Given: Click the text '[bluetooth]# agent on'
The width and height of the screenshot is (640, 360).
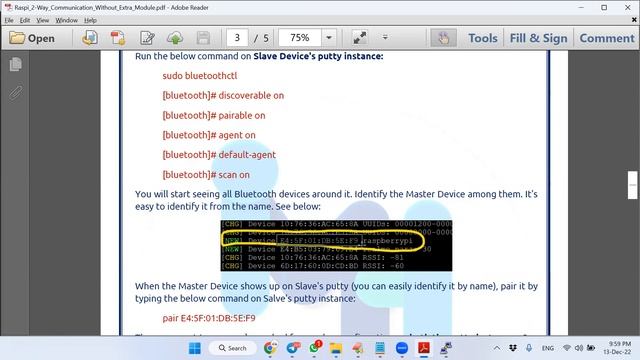Looking at the screenshot, I should pos(209,135).
